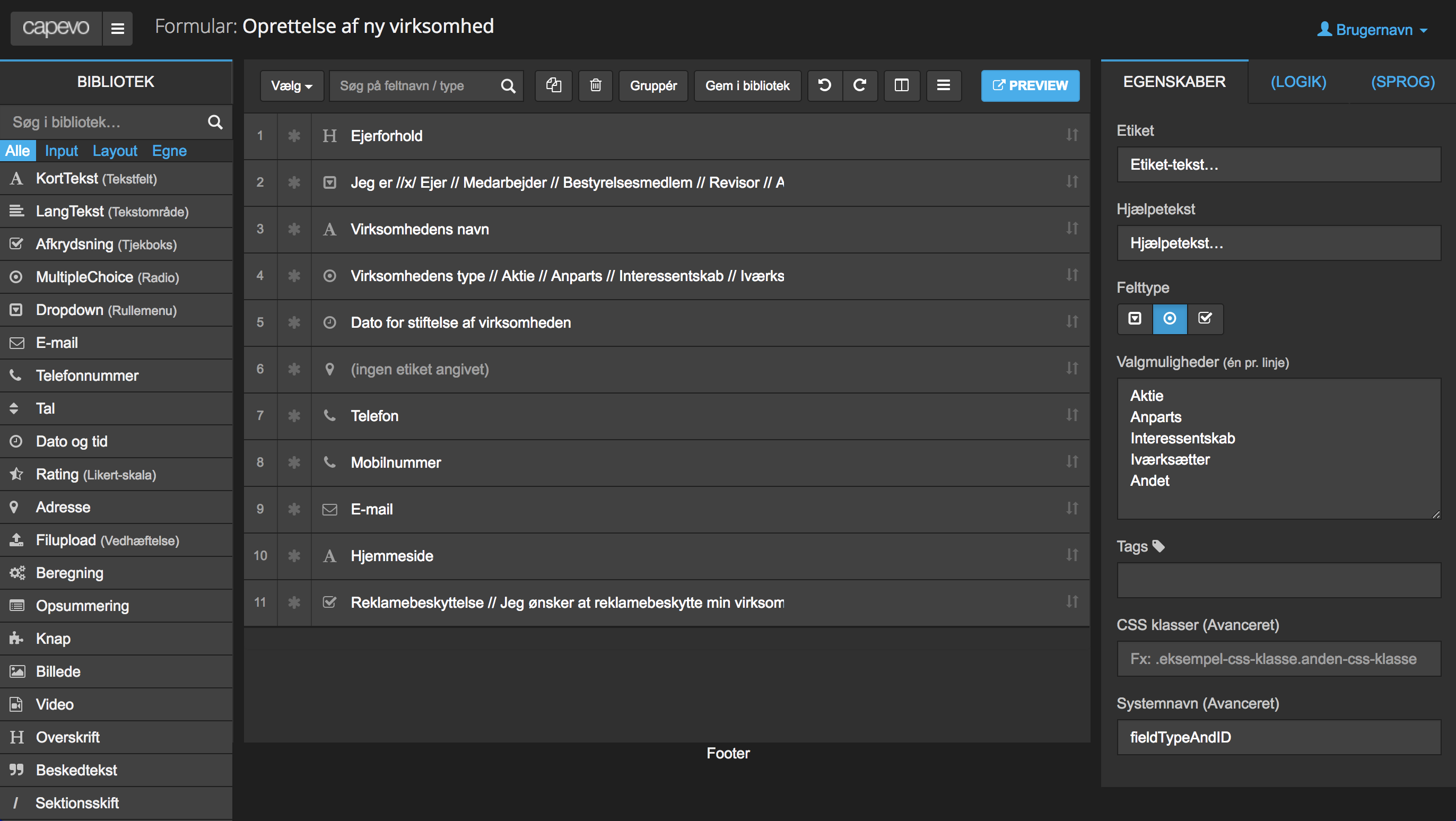
Task: Click the magnifier icon in Bibliotek search
Action: pyautogui.click(x=215, y=121)
